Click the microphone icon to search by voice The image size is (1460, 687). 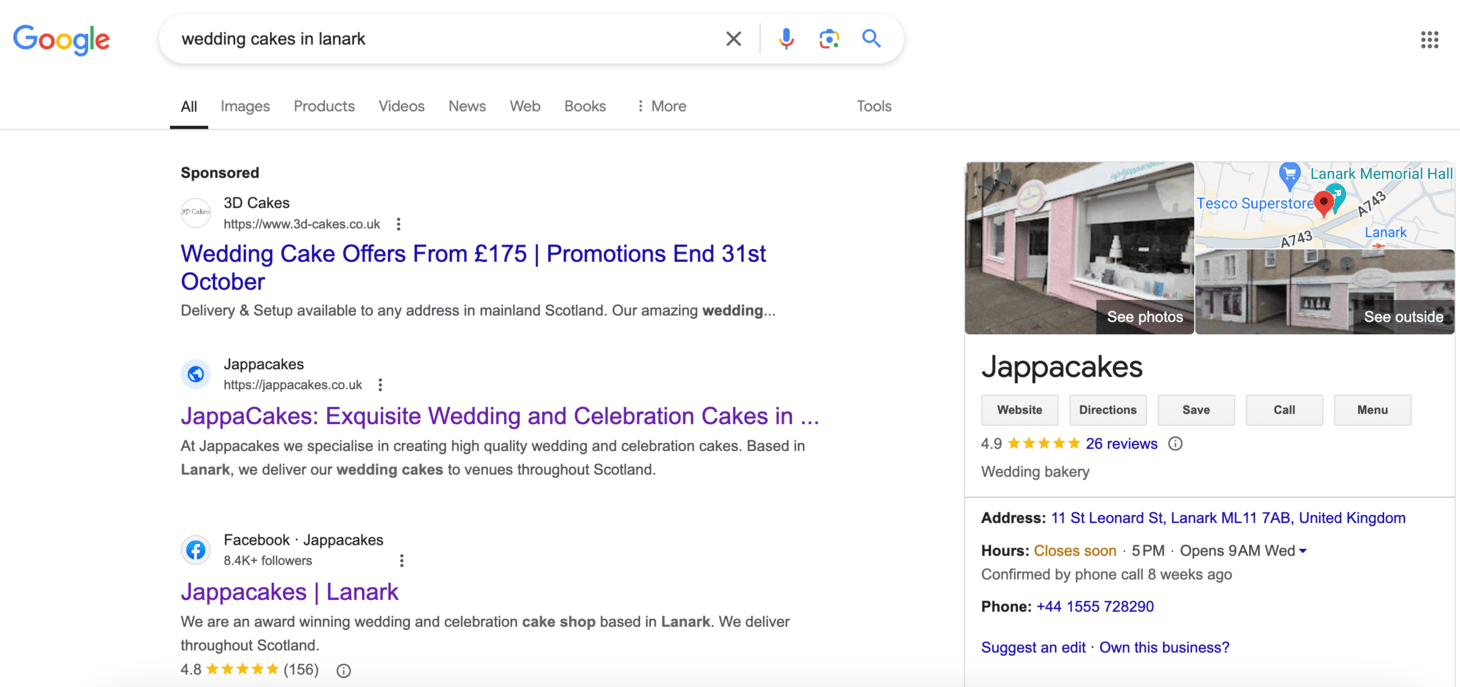[x=786, y=38]
